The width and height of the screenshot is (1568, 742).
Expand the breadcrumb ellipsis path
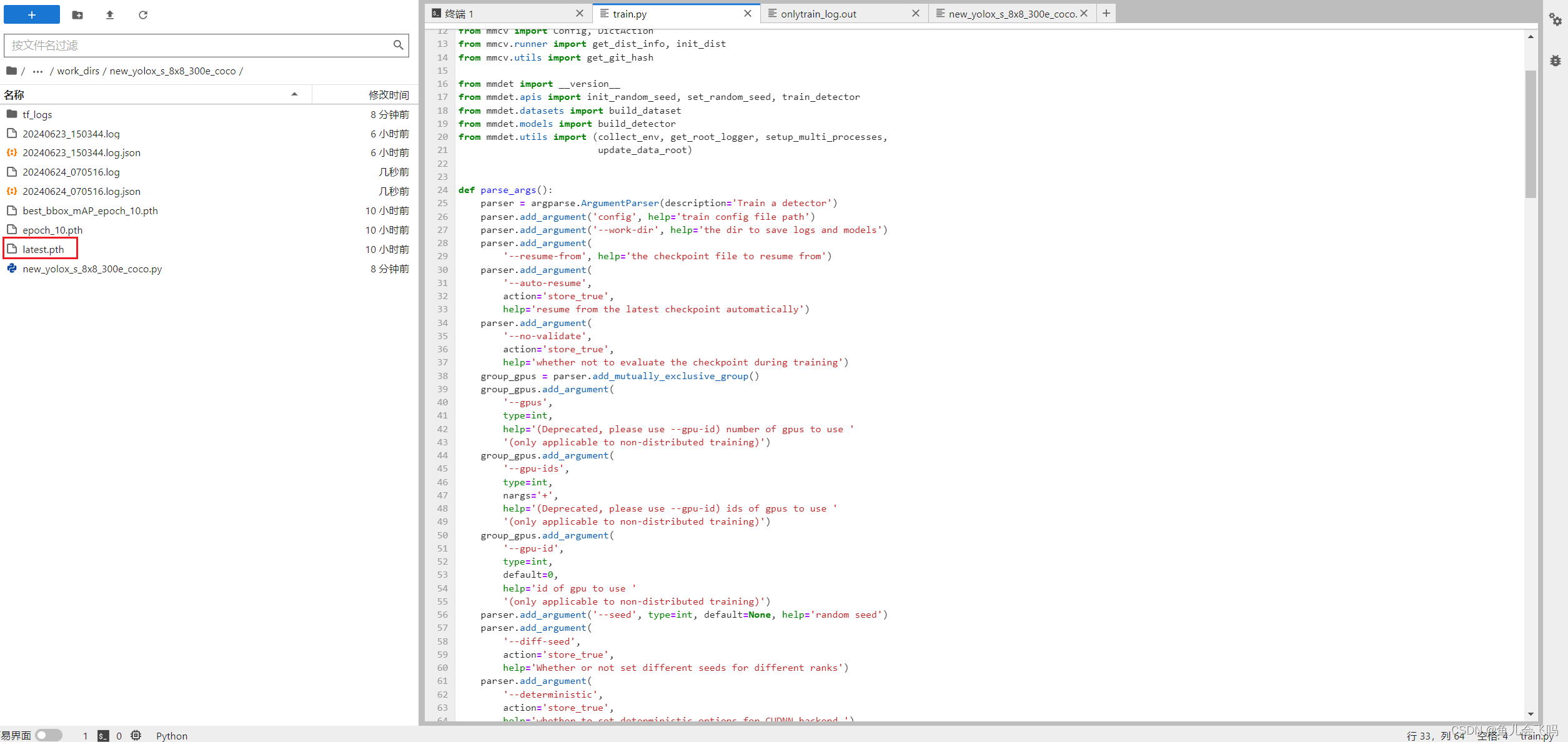pos(37,71)
